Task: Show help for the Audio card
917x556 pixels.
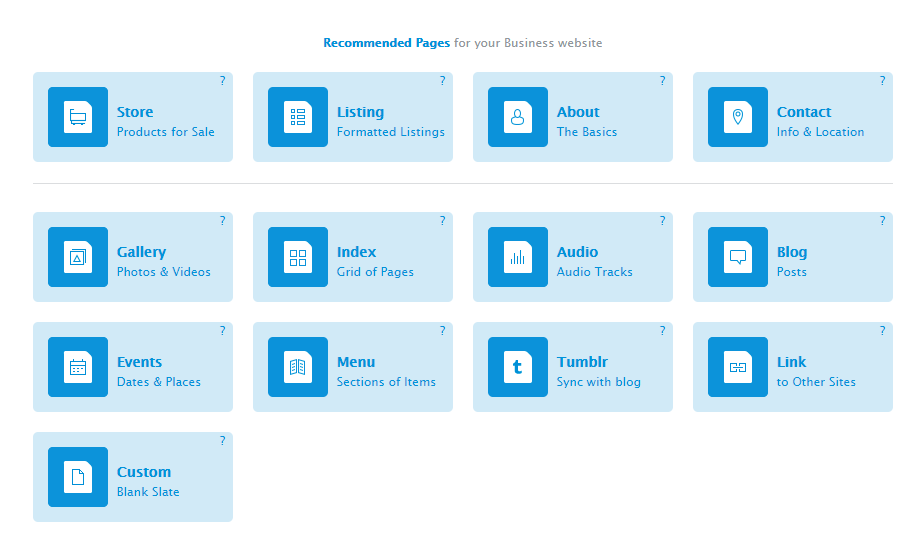Action: [662, 220]
